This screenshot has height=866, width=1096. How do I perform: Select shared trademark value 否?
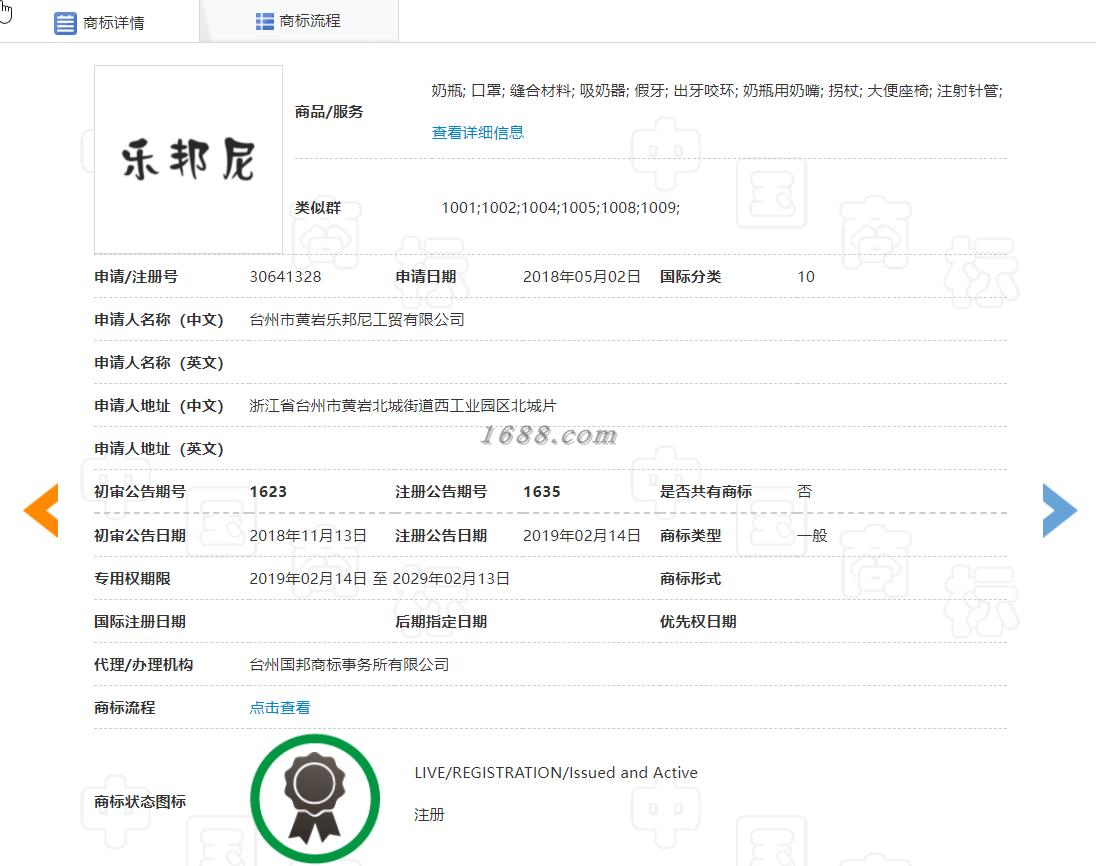805,491
